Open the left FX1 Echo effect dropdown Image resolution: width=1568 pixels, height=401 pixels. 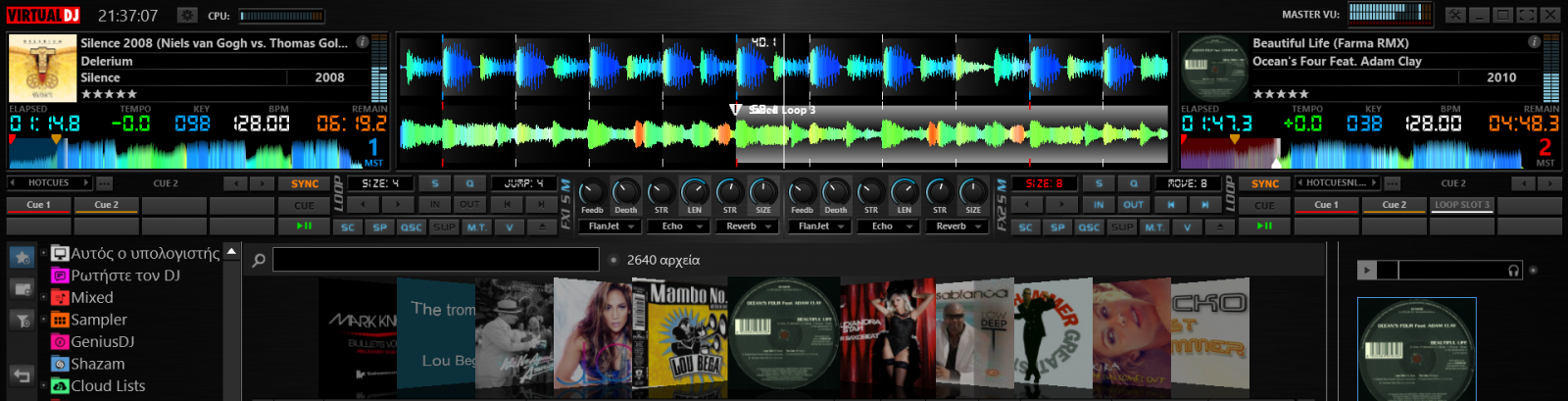tap(678, 226)
